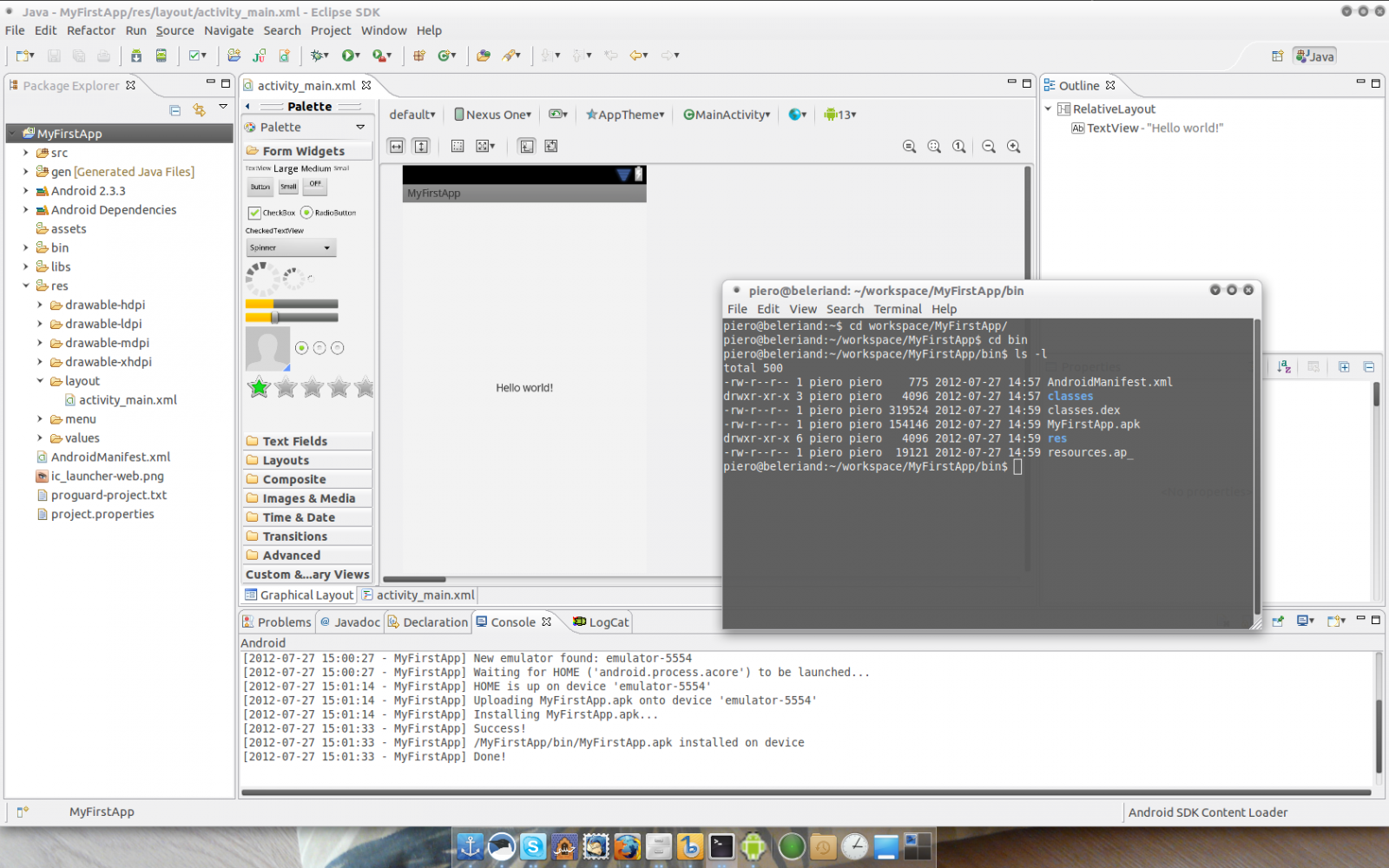Image resolution: width=1389 pixels, height=868 pixels.
Task: Select the RadioButton widget in palette
Action: pyautogui.click(x=328, y=213)
